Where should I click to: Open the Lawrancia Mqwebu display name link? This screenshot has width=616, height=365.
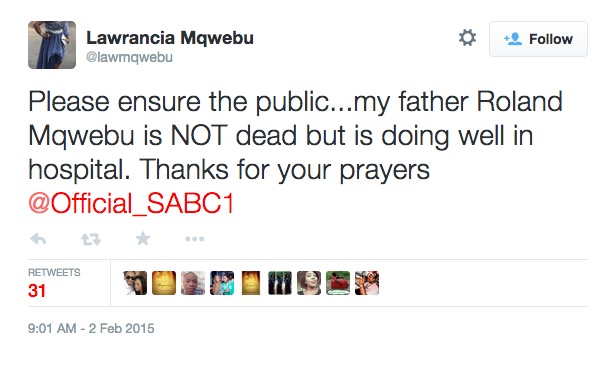point(170,38)
